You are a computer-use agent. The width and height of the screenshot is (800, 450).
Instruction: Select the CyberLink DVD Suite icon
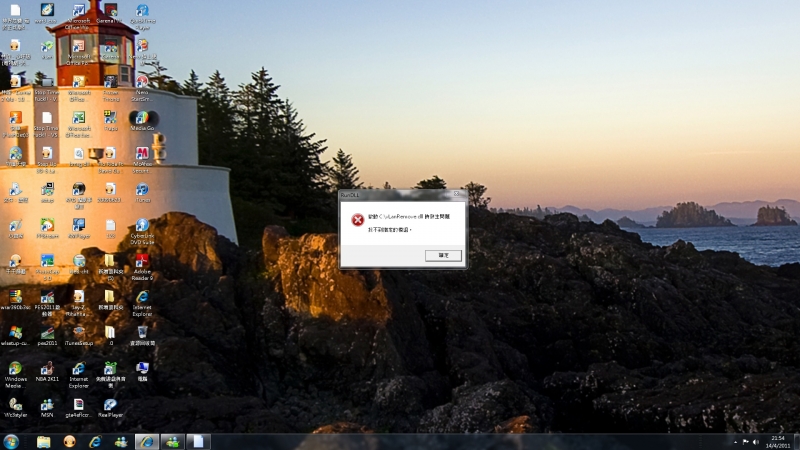(x=142, y=225)
